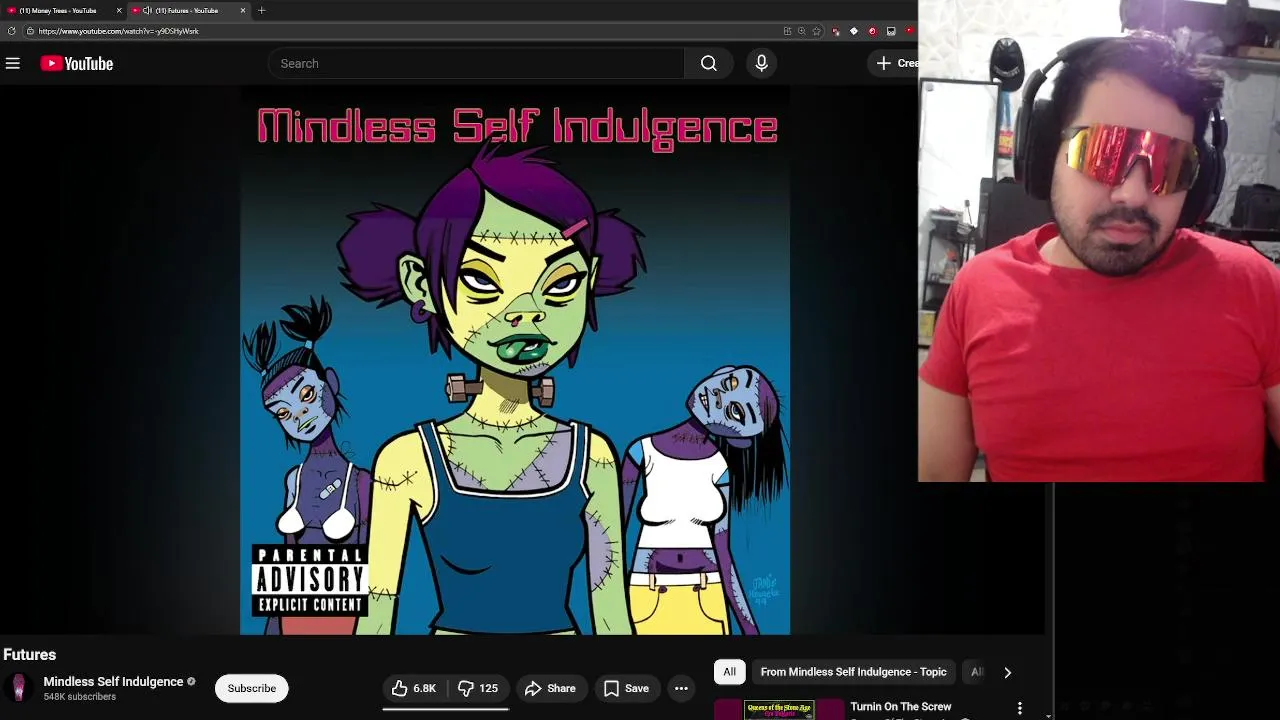Close the Money Trees browser tab
Viewport: 1280px width, 720px height.
[x=119, y=10]
